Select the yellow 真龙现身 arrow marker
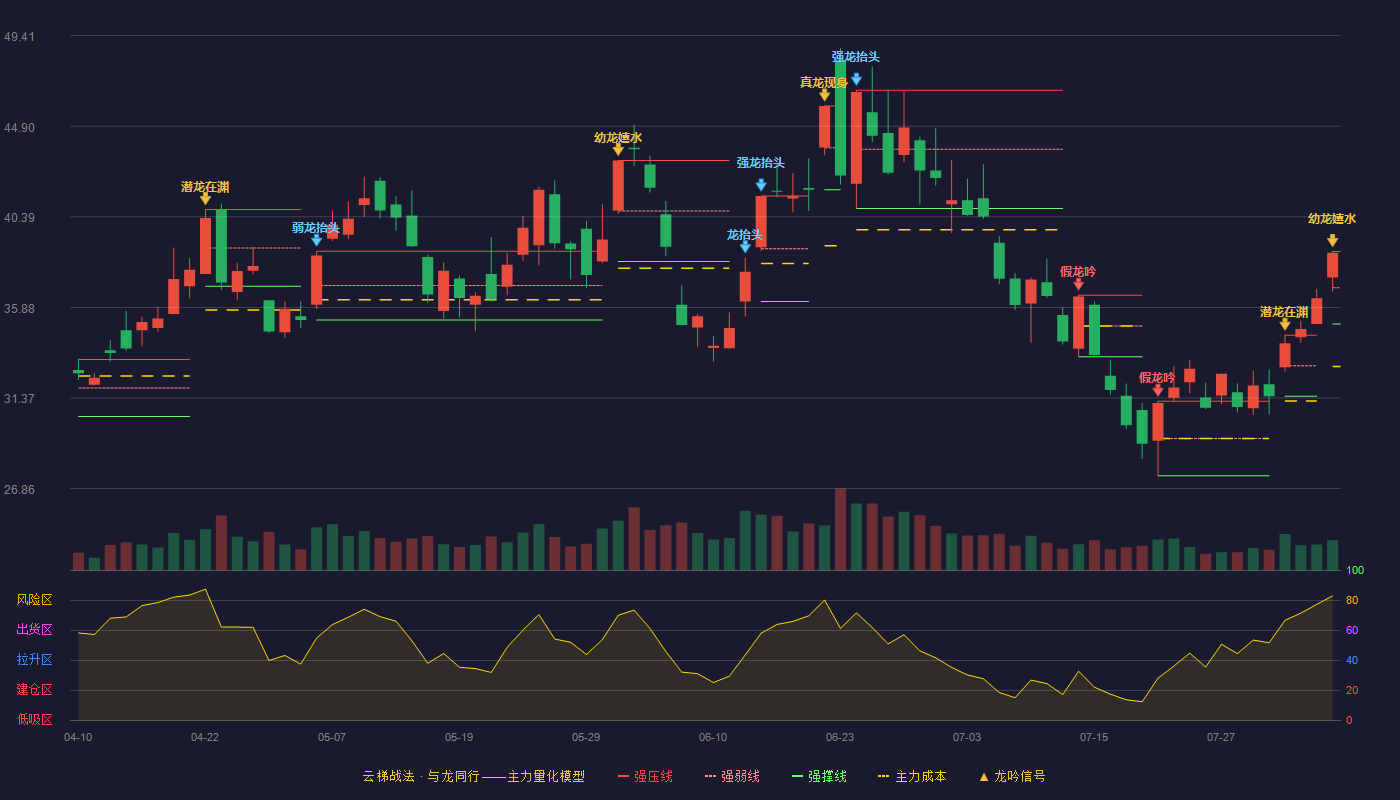The width and height of the screenshot is (1400, 800). point(824,95)
